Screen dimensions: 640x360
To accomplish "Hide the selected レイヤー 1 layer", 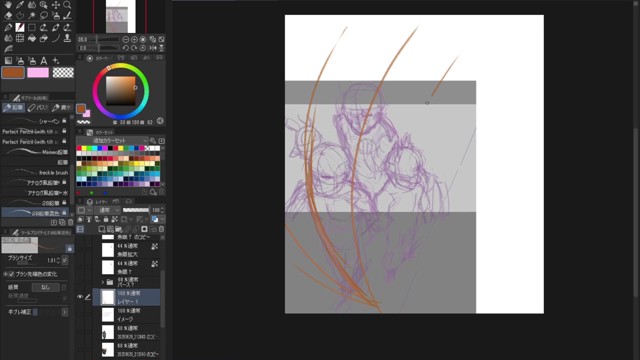I will click(x=80, y=297).
